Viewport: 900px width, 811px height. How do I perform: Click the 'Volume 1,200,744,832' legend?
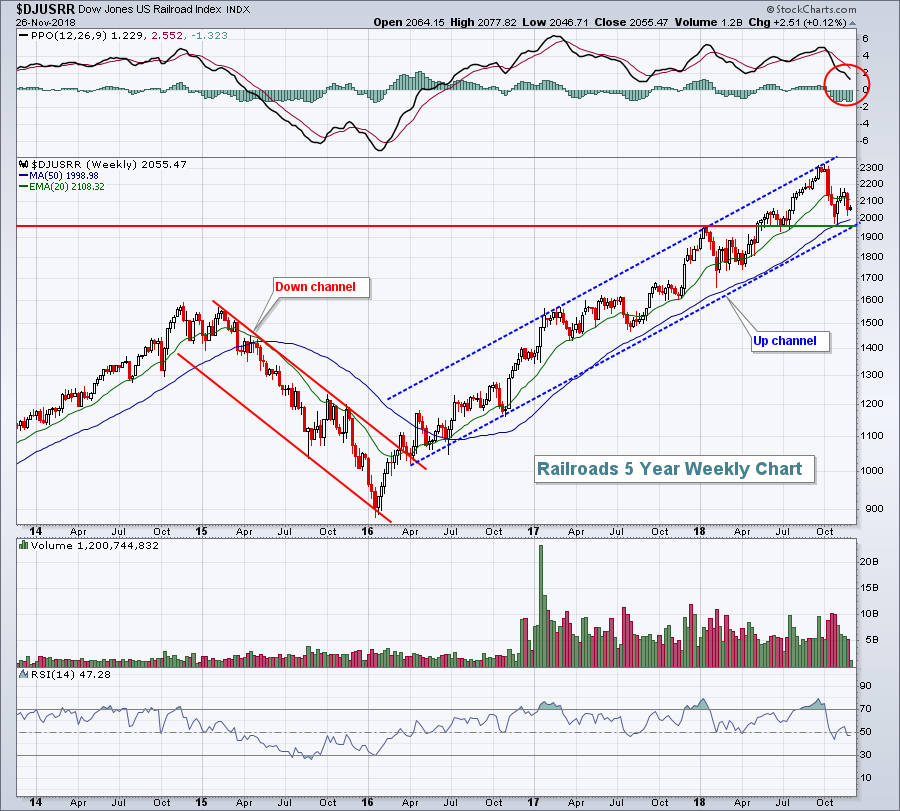[x=95, y=545]
